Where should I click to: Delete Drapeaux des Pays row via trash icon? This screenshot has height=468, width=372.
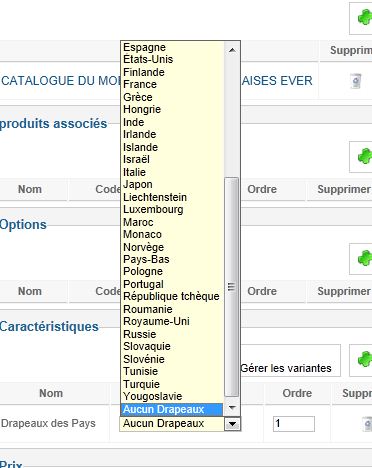[367, 424]
